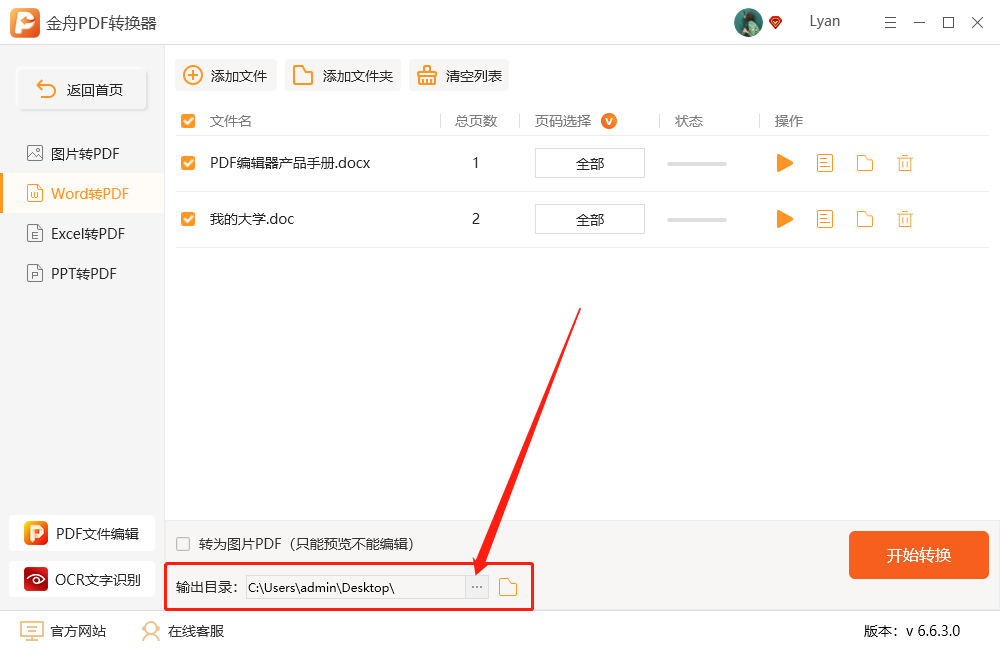The height and width of the screenshot is (650, 1000).
Task: Visit 官方网站 link
Action: tap(63, 631)
